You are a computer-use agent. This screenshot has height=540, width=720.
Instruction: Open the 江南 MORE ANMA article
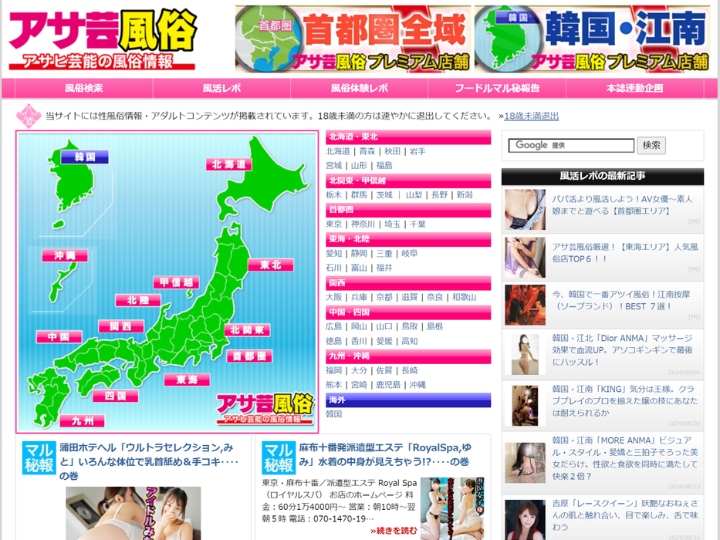624,458
